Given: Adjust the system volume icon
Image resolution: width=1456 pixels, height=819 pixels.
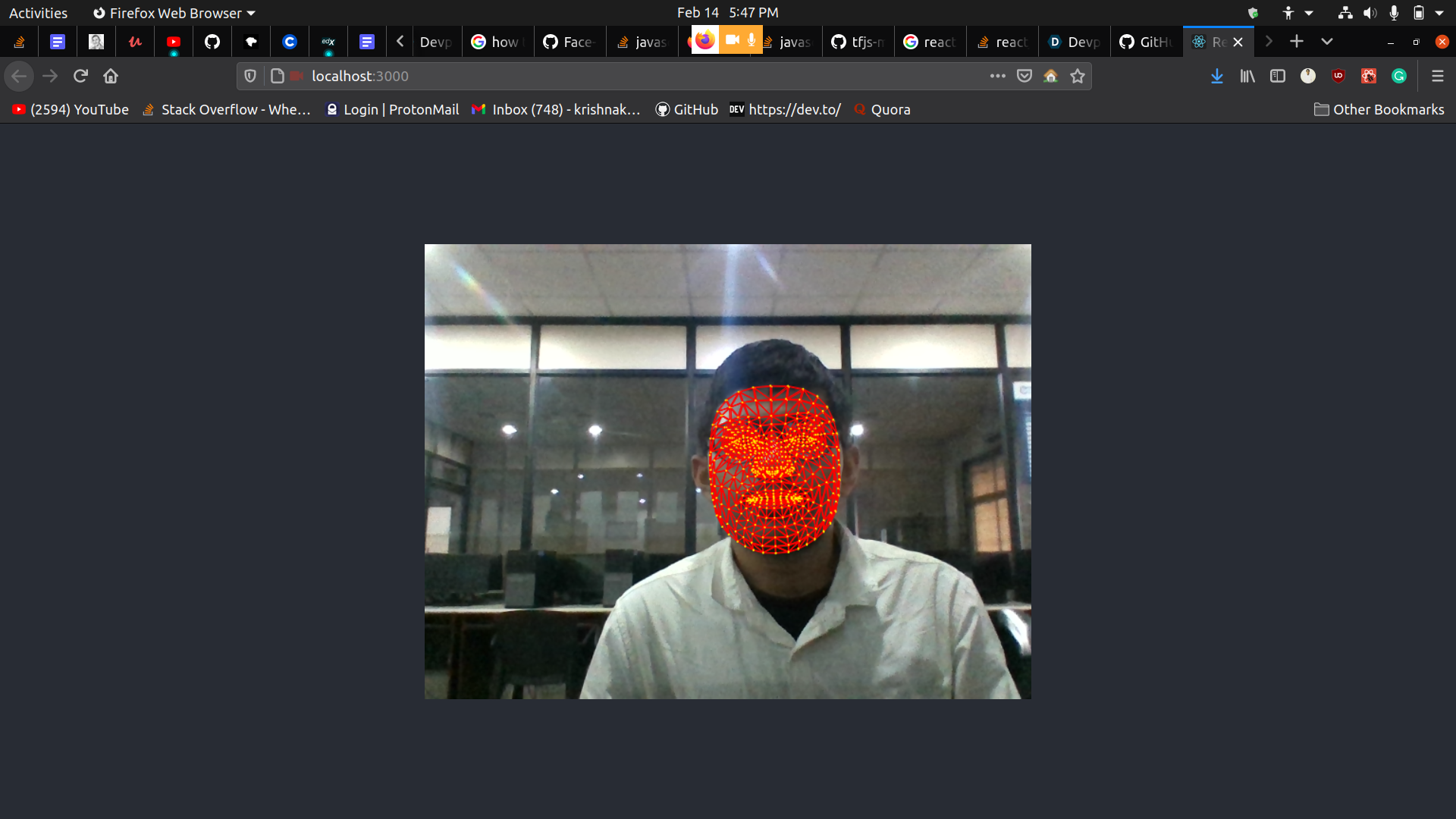Looking at the screenshot, I should tap(1369, 13).
